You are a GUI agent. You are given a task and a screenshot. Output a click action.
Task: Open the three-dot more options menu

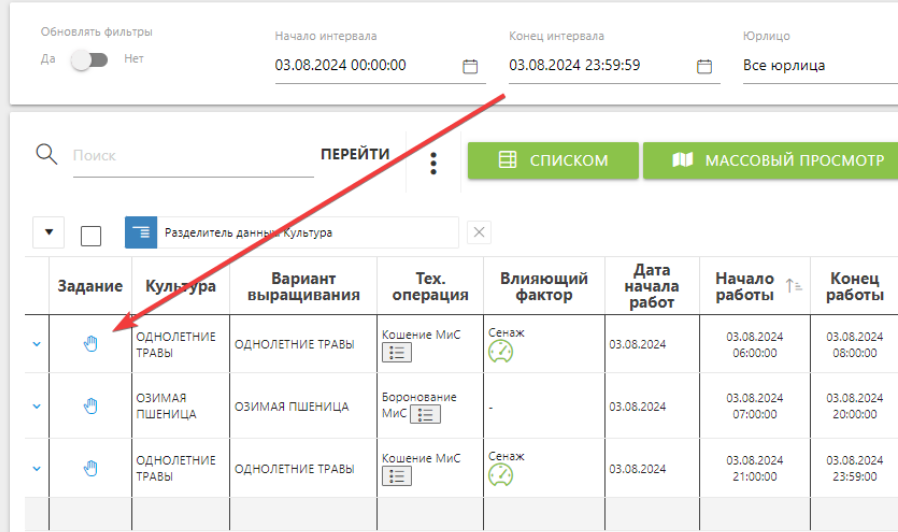[x=433, y=162]
